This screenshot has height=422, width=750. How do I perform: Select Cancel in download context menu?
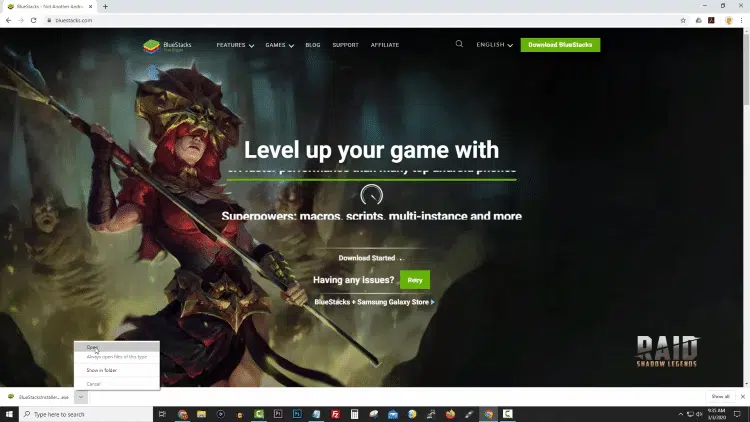click(117, 384)
